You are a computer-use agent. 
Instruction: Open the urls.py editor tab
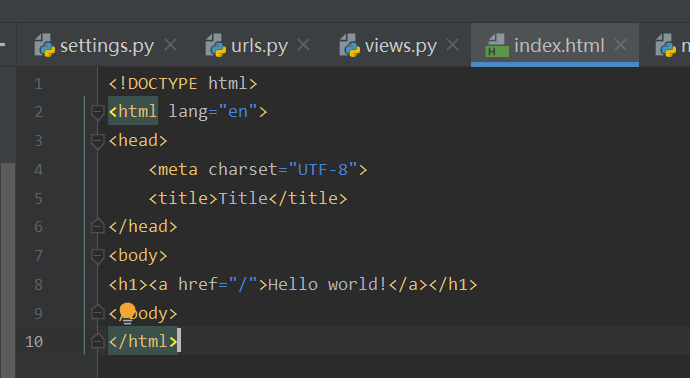coord(259,46)
